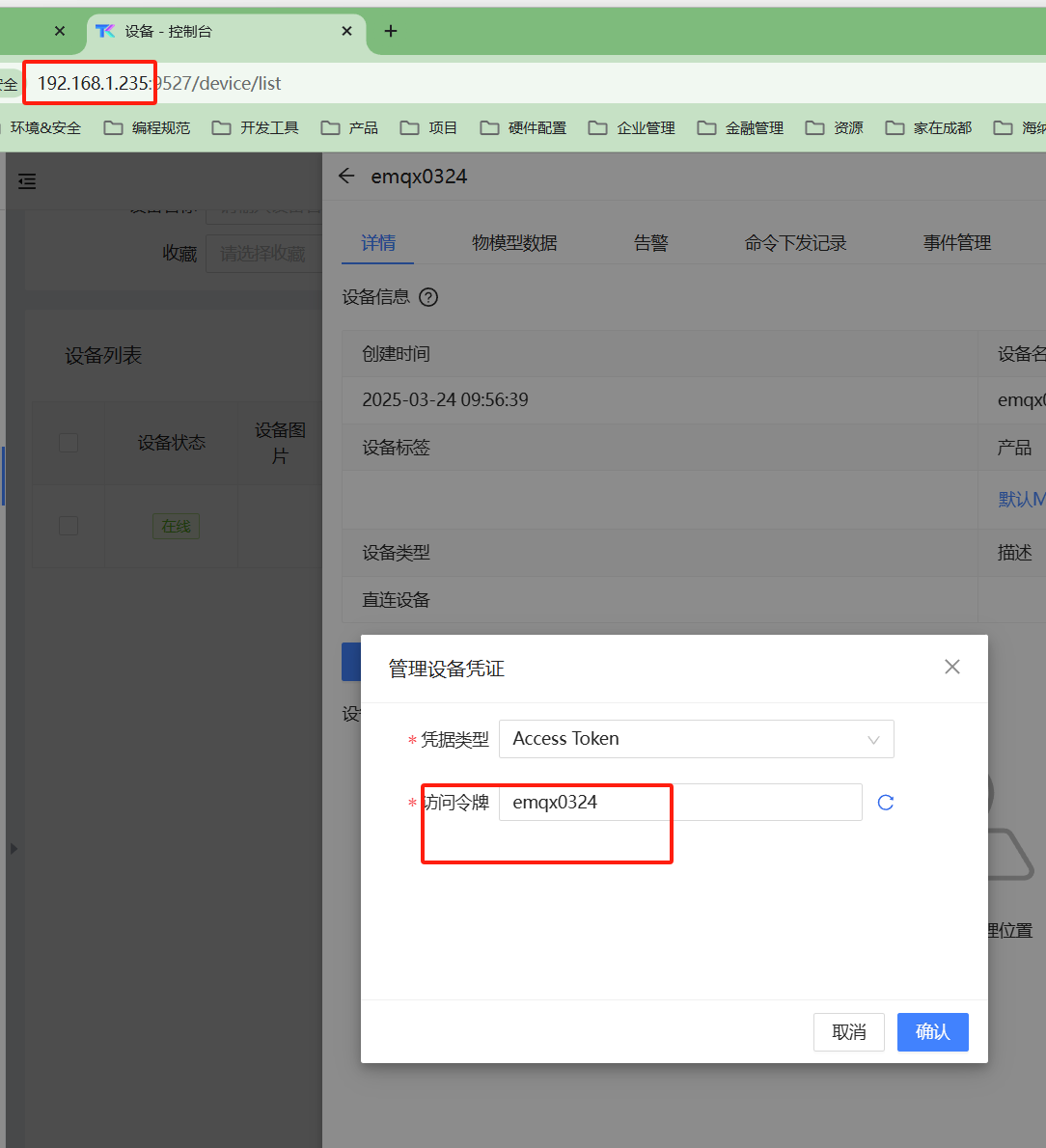This screenshot has width=1046, height=1148.
Task: Open the 命令下发记录 tab
Action: 795,243
